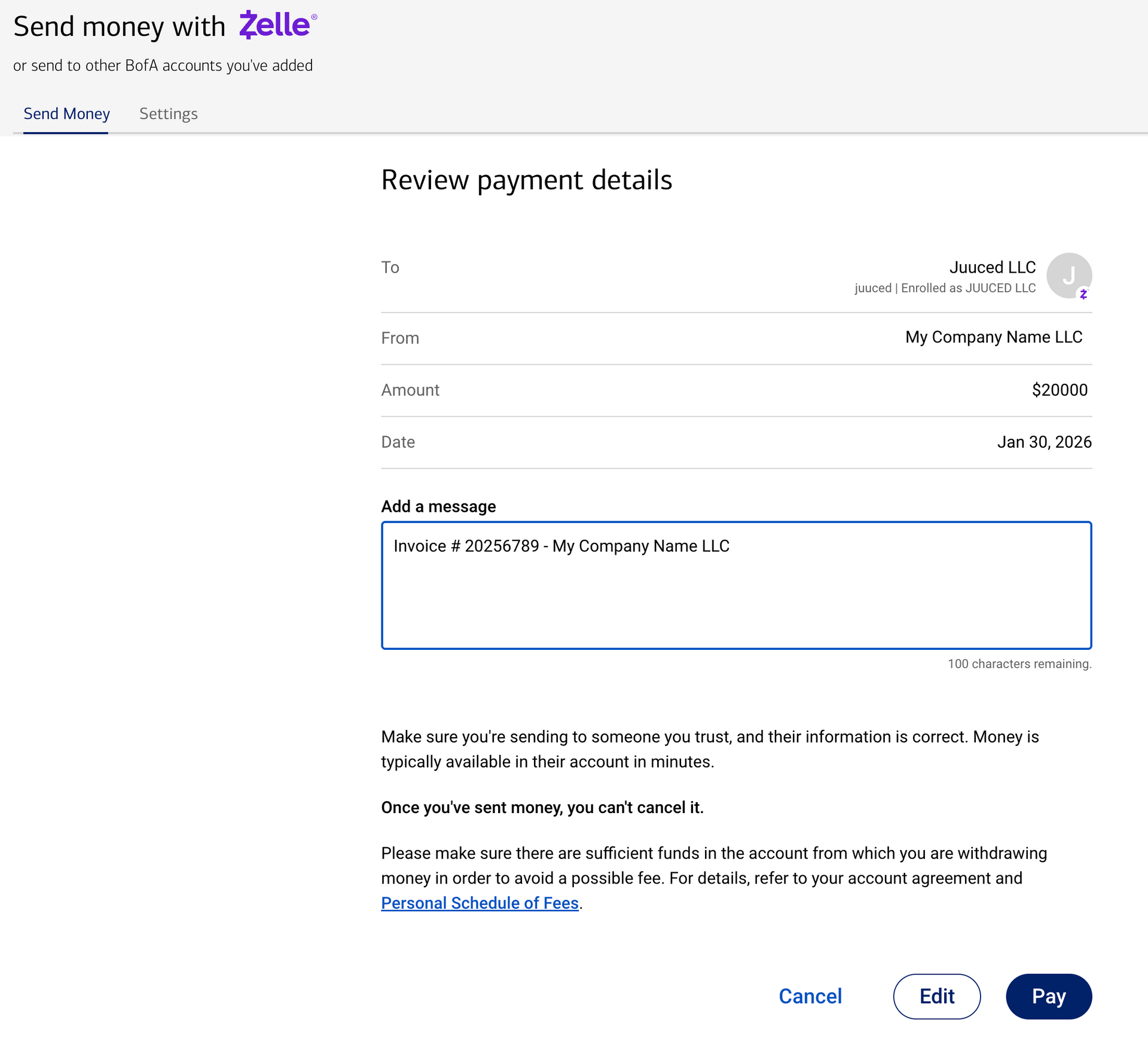This screenshot has width=1148, height=1045.
Task: Cancel the payment
Action: pyautogui.click(x=810, y=996)
